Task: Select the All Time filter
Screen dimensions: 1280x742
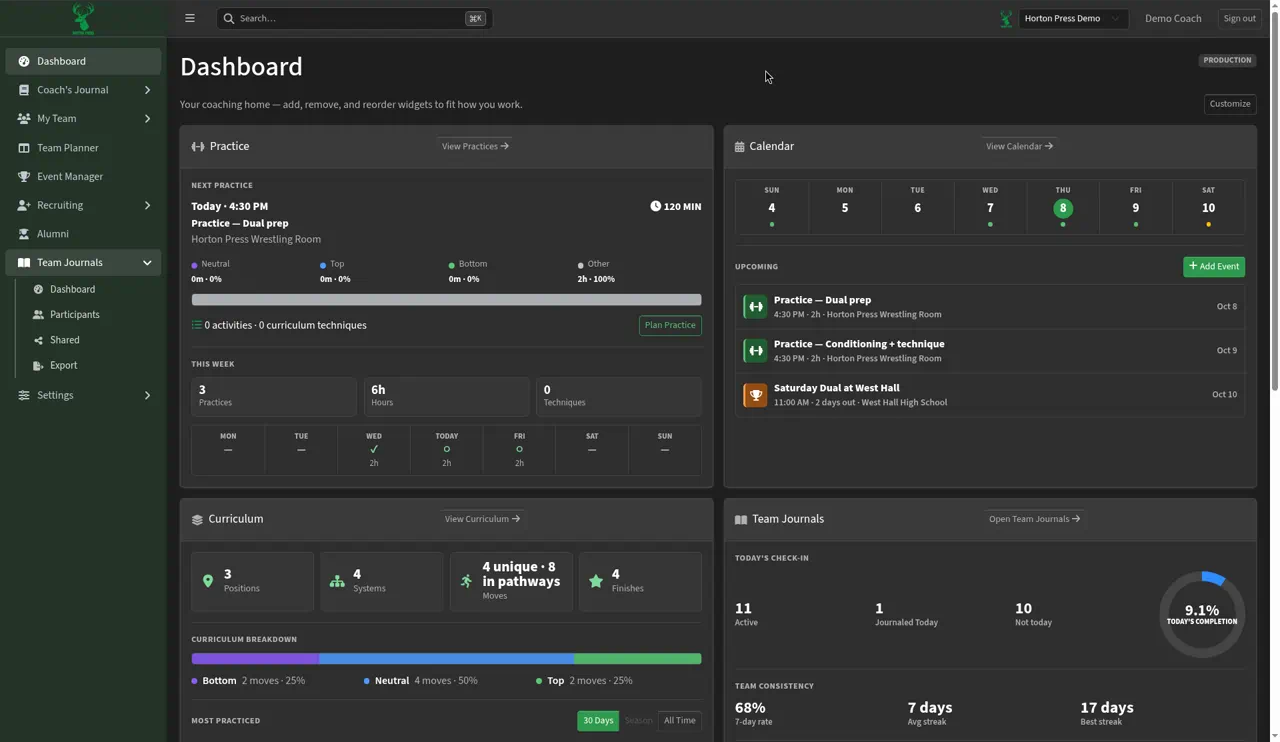Action: (x=680, y=721)
